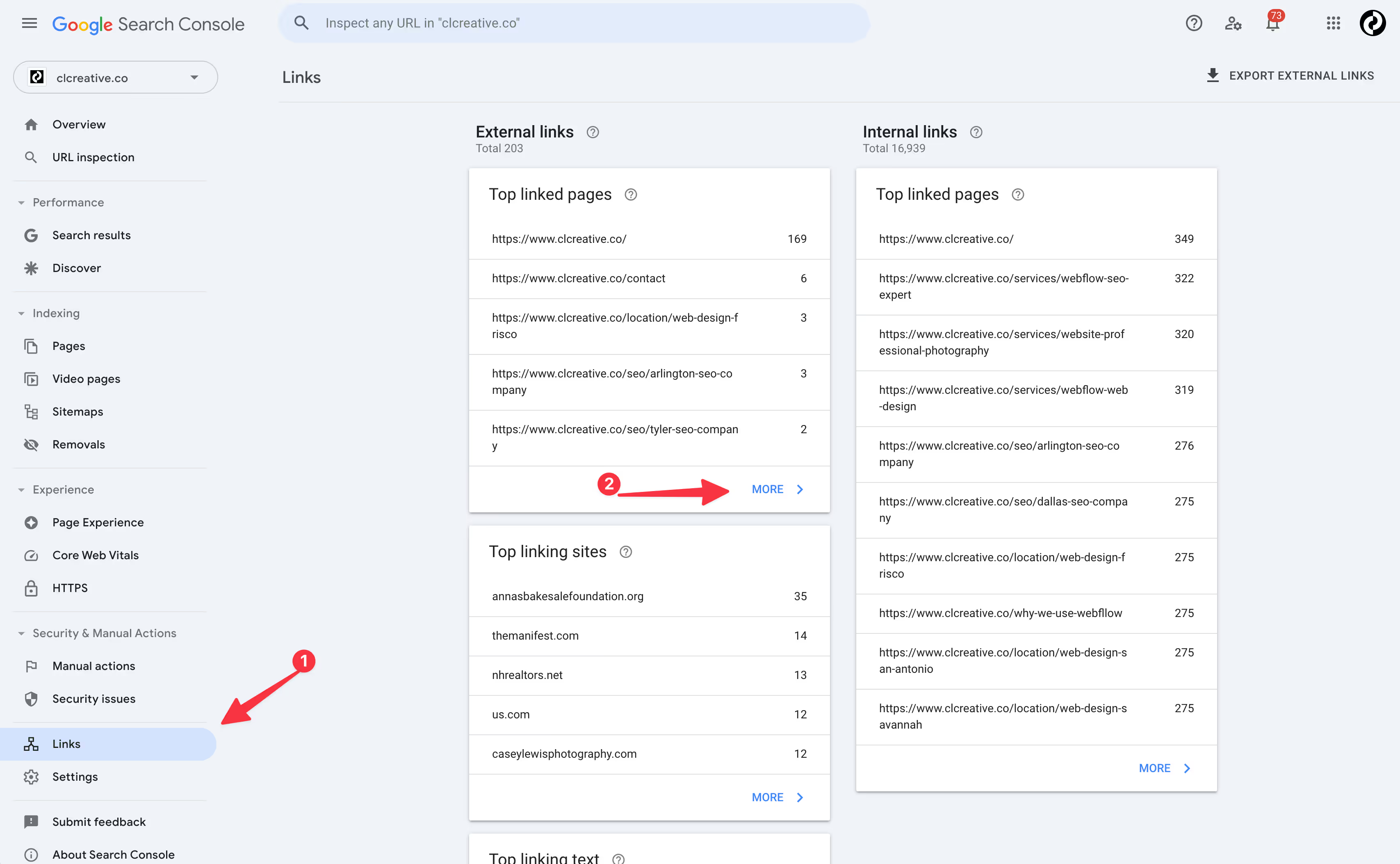Select themanifest.com linking site row
The image size is (1400, 864).
click(649, 635)
